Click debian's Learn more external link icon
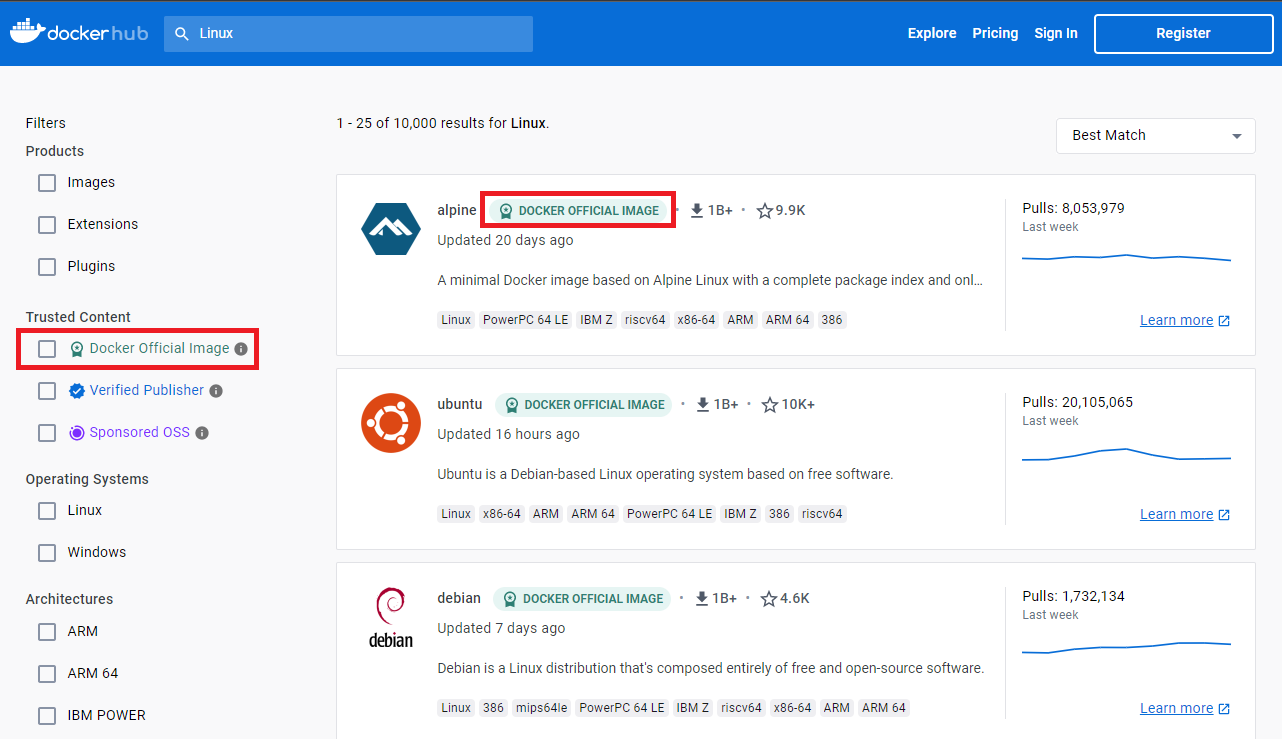 click(1224, 709)
